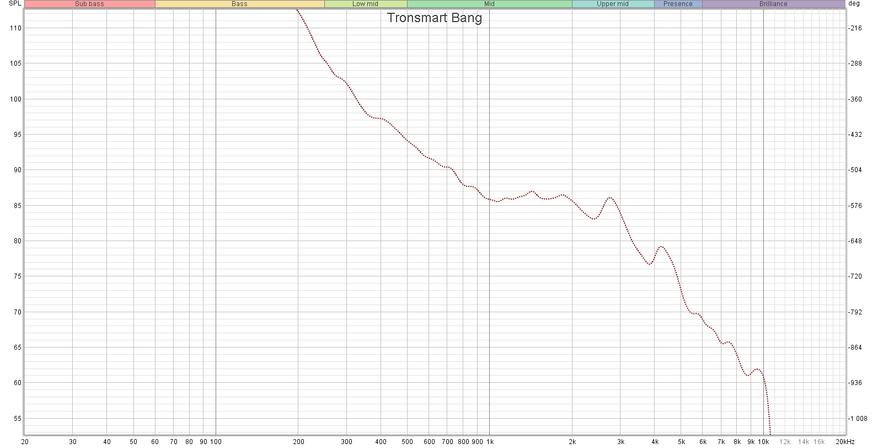Click the 65 value on SPL axis
Screen dimensions: 877x448
pos(17,347)
